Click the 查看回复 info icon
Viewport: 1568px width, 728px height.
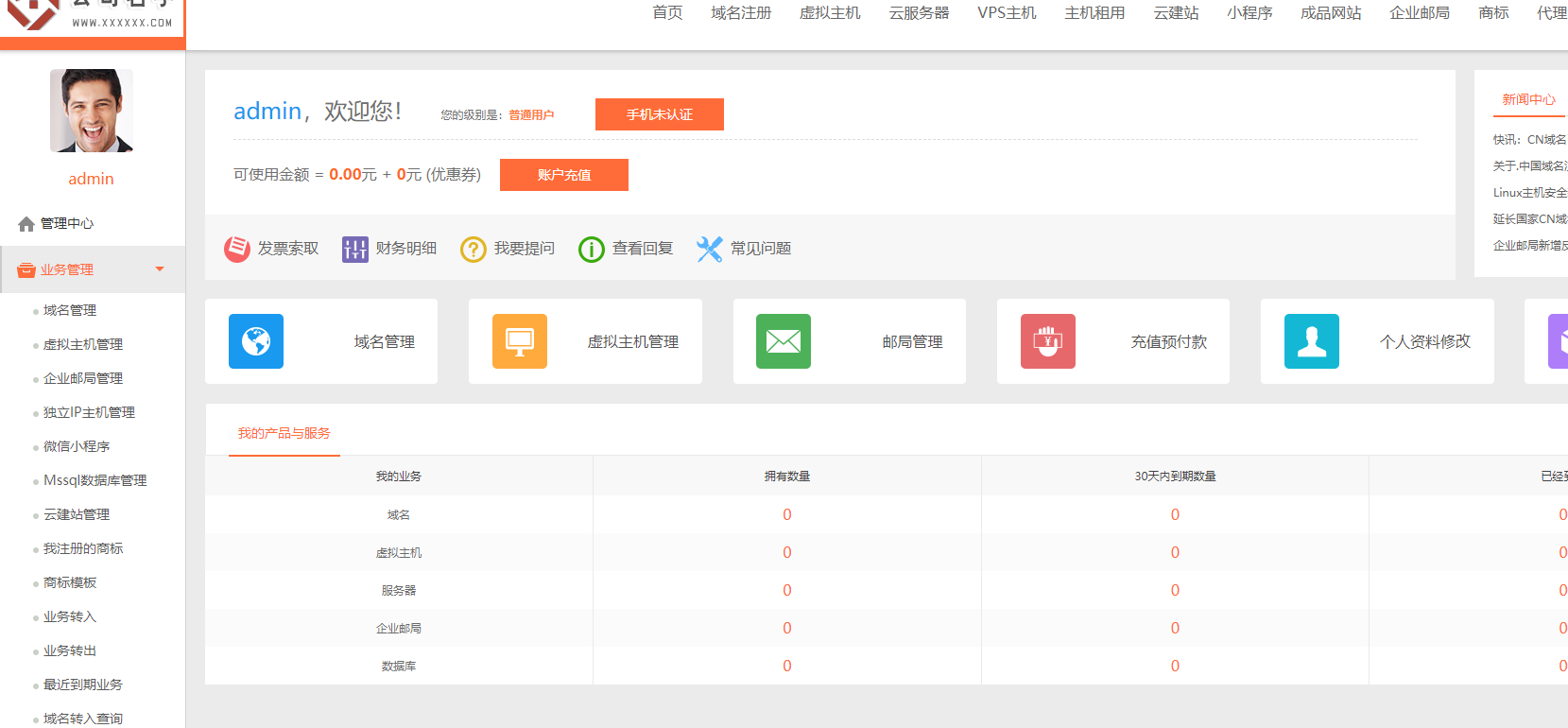592,249
